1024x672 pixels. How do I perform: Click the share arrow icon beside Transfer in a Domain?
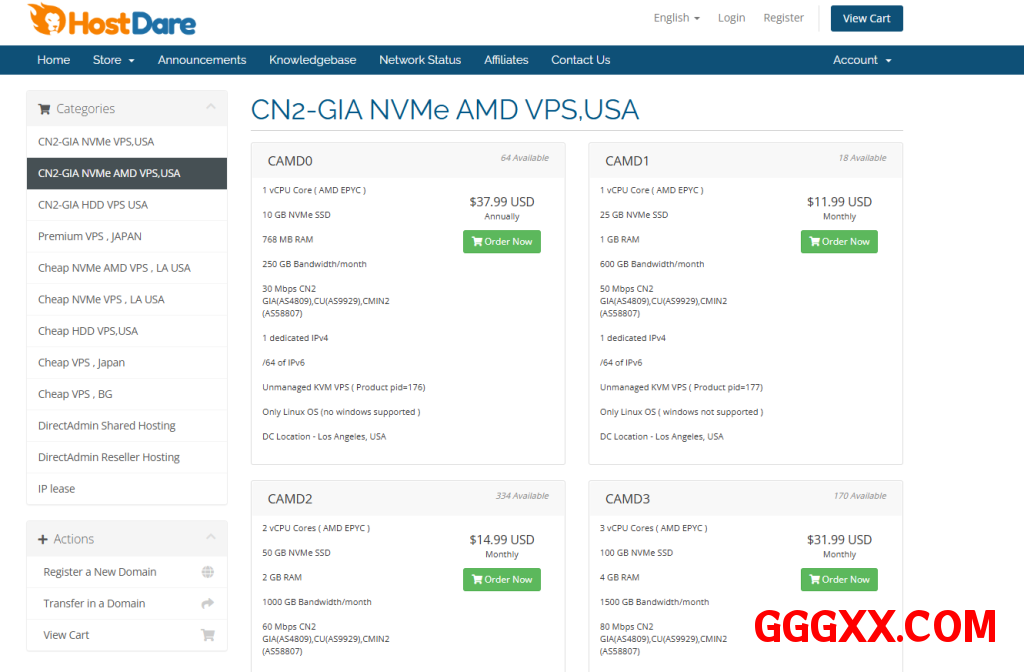pos(208,603)
